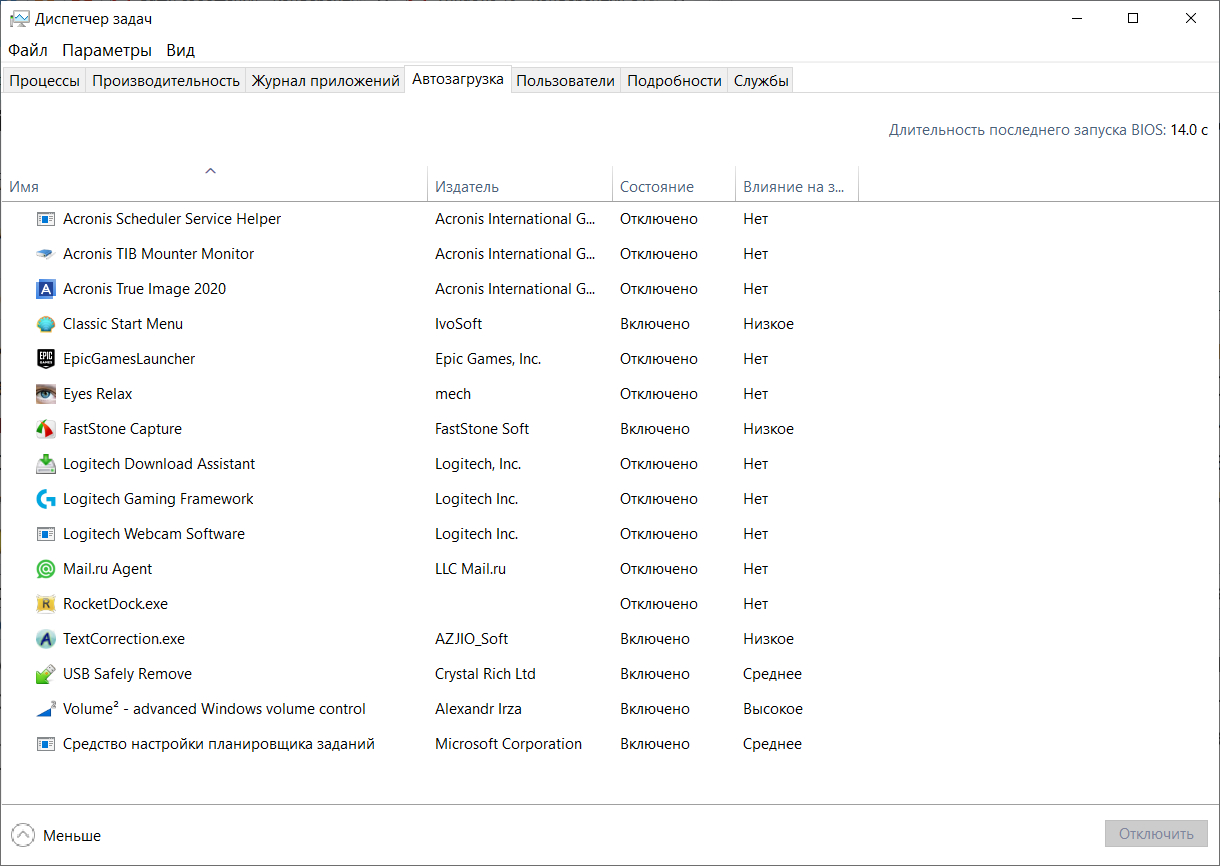Click the Task Manager title bar icon
Viewport: 1220px width, 866px height.
click(19, 19)
